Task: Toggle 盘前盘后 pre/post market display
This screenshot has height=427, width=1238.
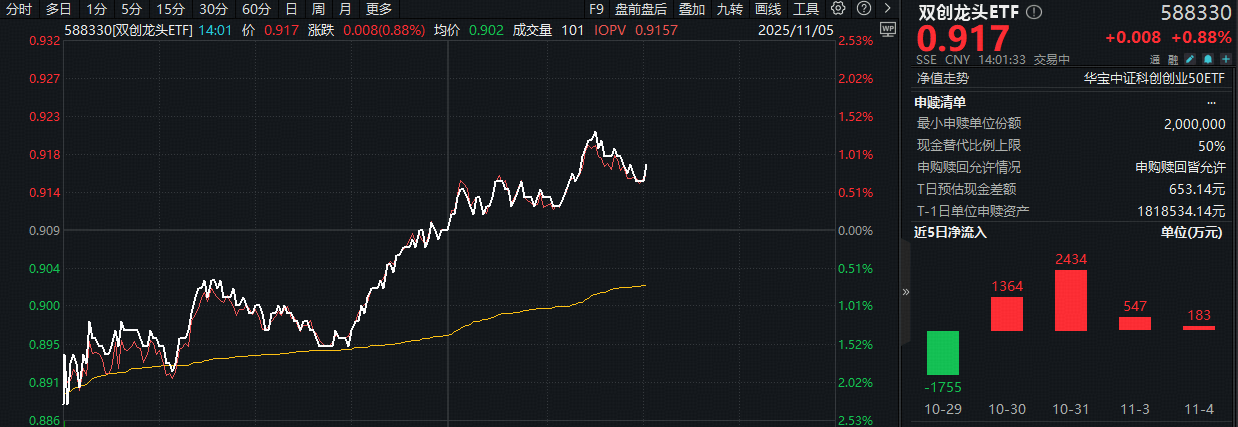Action: point(641,9)
